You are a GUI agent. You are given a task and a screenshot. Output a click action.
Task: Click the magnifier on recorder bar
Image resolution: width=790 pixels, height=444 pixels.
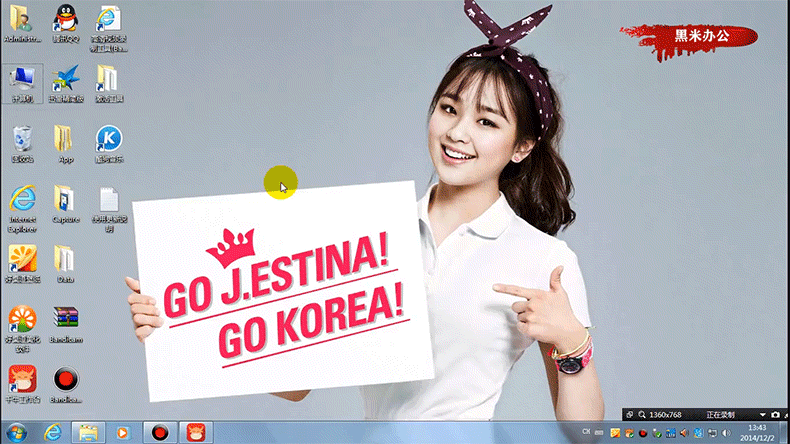(642, 415)
